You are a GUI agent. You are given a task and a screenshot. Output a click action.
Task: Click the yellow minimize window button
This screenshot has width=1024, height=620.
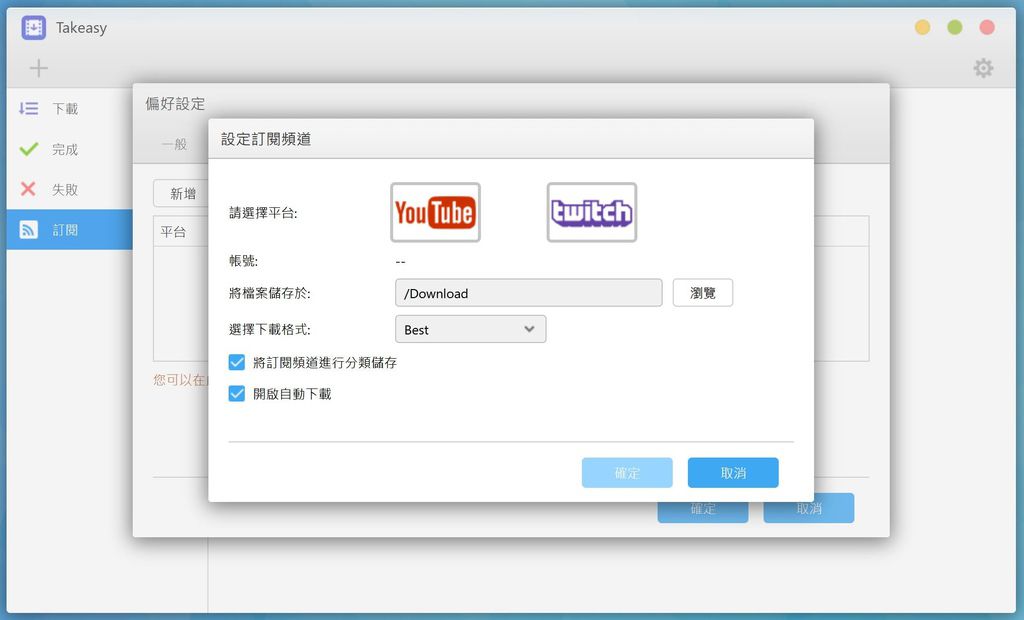[x=922, y=27]
